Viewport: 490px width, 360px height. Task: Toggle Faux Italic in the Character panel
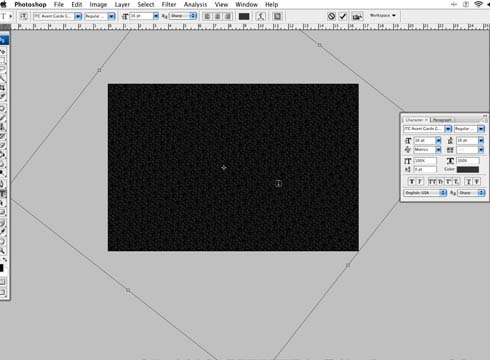420,181
